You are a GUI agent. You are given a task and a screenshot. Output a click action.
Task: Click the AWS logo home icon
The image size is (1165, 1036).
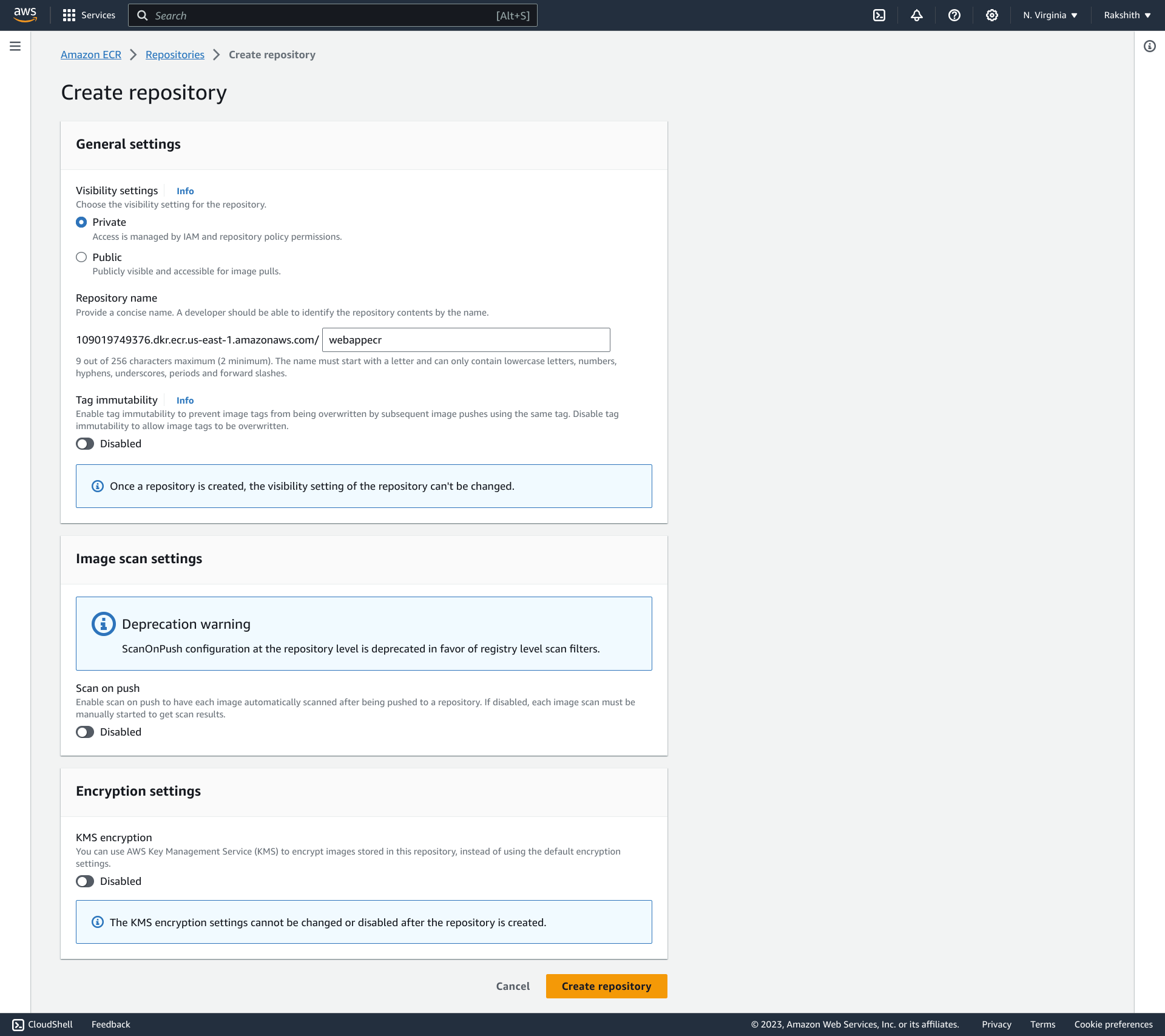pos(25,15)
